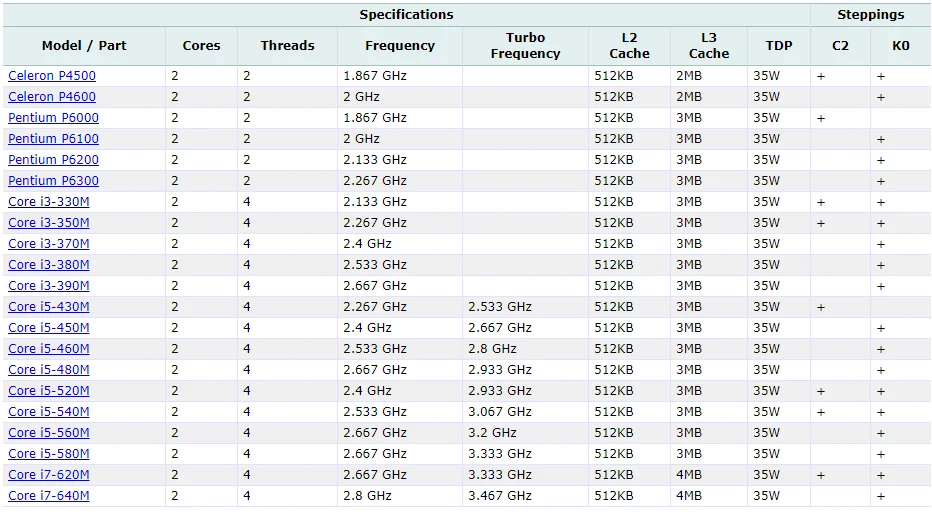Open the Pentium P6300 link

pos(53,181)
